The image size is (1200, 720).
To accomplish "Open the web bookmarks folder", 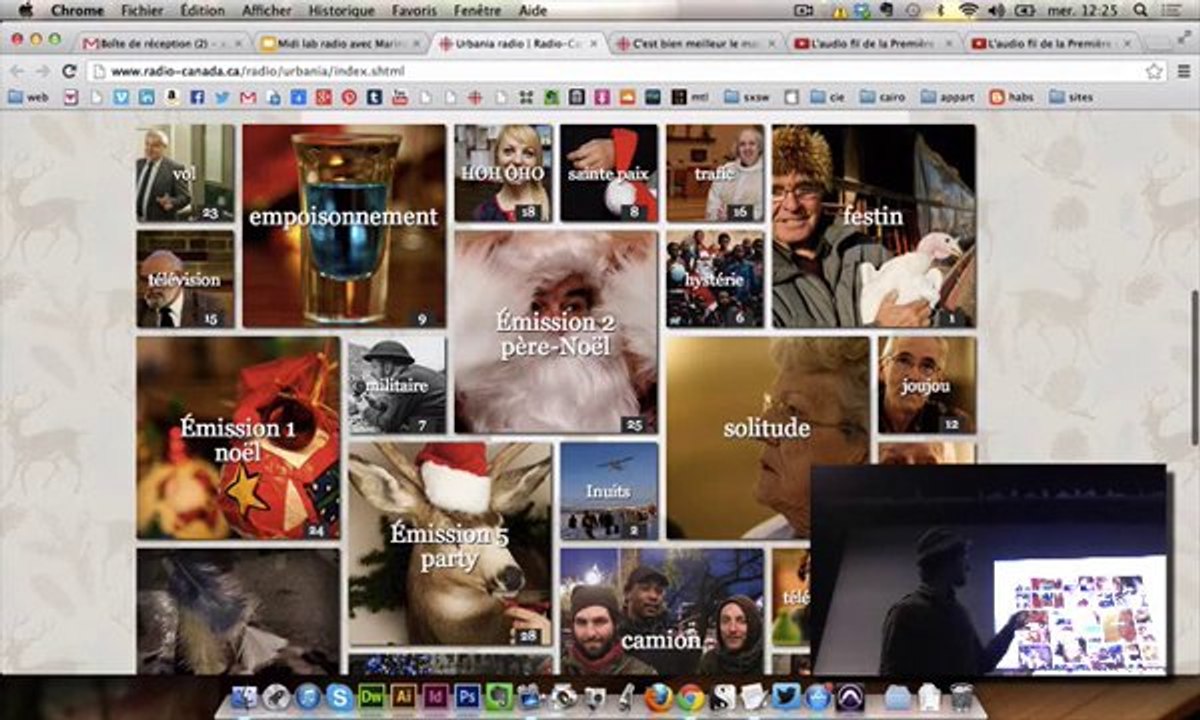I will point(28,97).
